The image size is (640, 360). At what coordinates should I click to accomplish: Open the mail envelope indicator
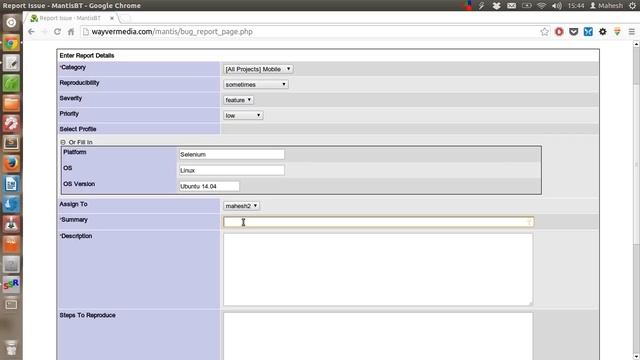pos(511,6)
